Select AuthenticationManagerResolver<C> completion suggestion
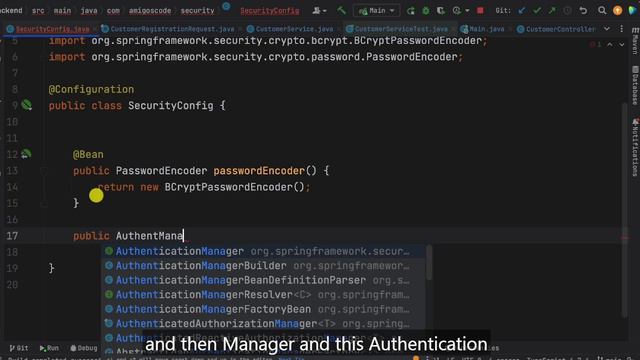The width and height of the screenshot is (640, 360). [262, 295]
